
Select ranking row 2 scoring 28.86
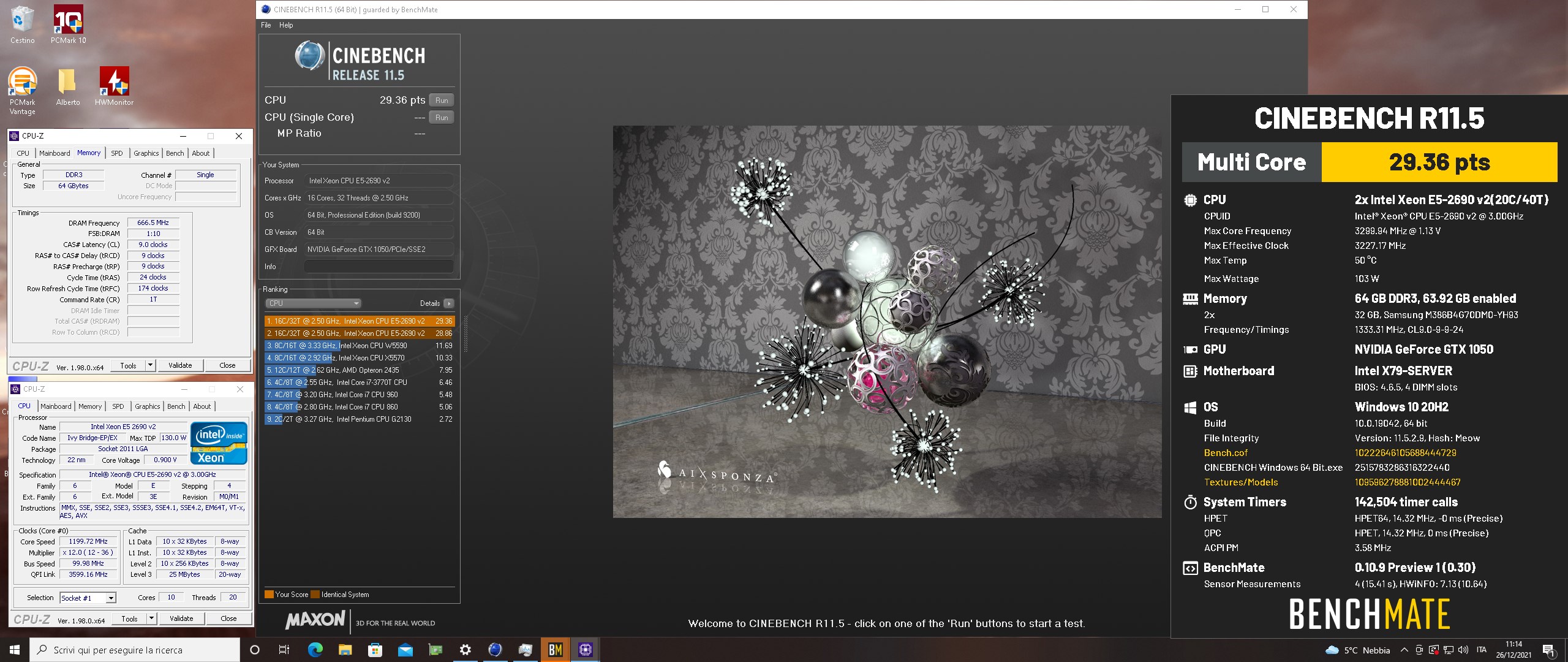[359, 333]
